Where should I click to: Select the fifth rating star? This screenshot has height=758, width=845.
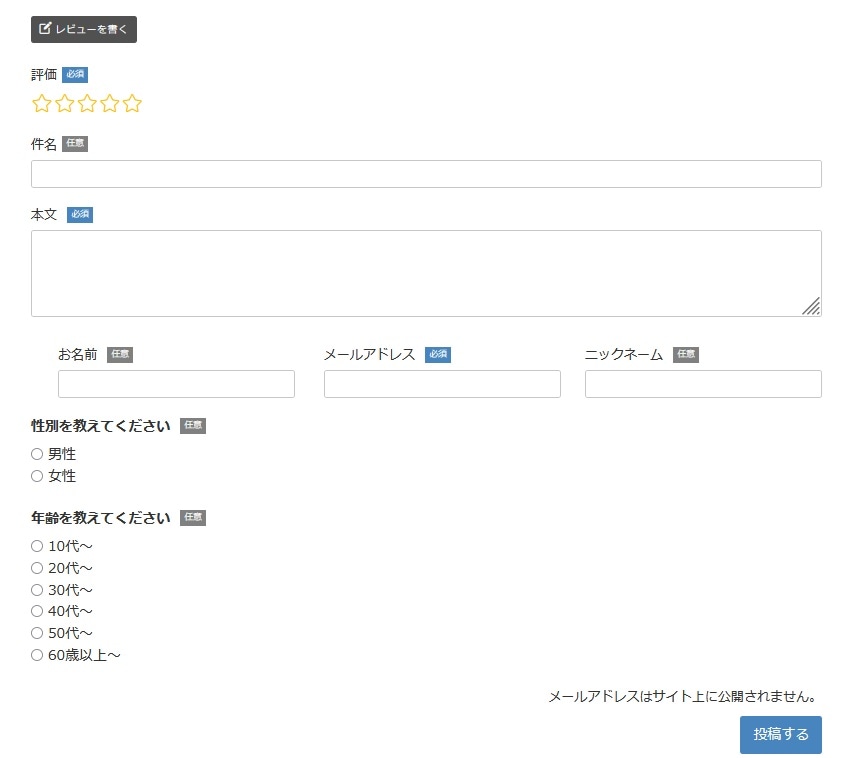[x=132, y=103]
